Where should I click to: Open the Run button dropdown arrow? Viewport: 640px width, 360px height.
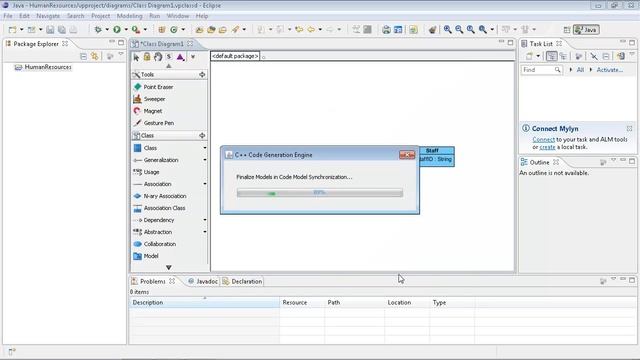click(x=126, y=29)
